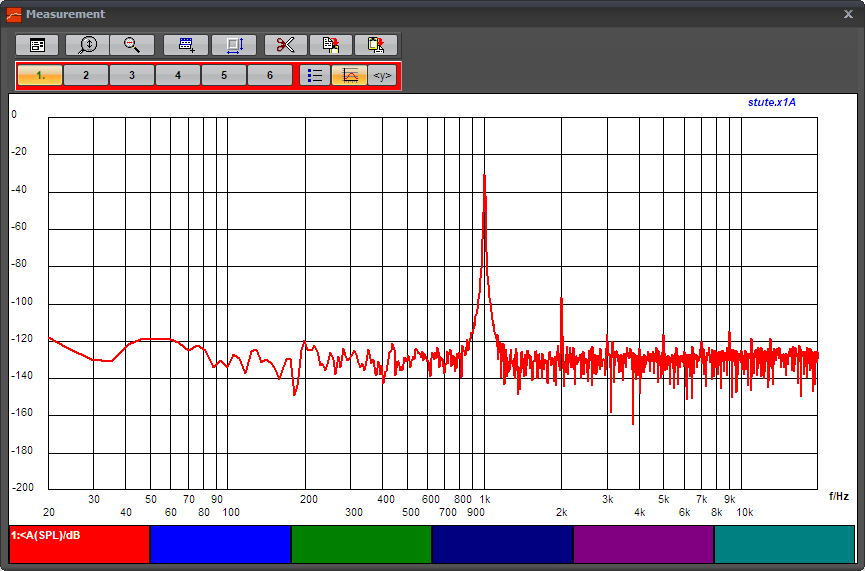Click the 10k frequency axis label
Viewport: 865px width, 571px height.
(745, 513)
